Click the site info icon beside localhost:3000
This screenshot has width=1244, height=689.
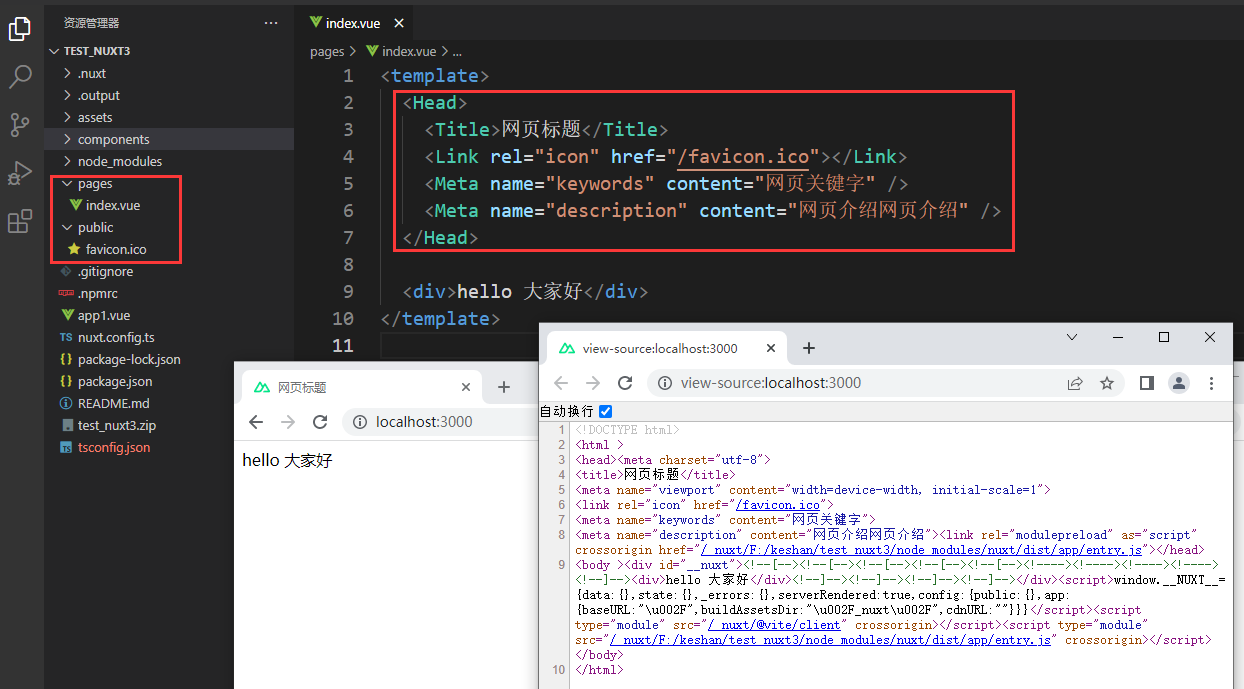coord(358,422)
